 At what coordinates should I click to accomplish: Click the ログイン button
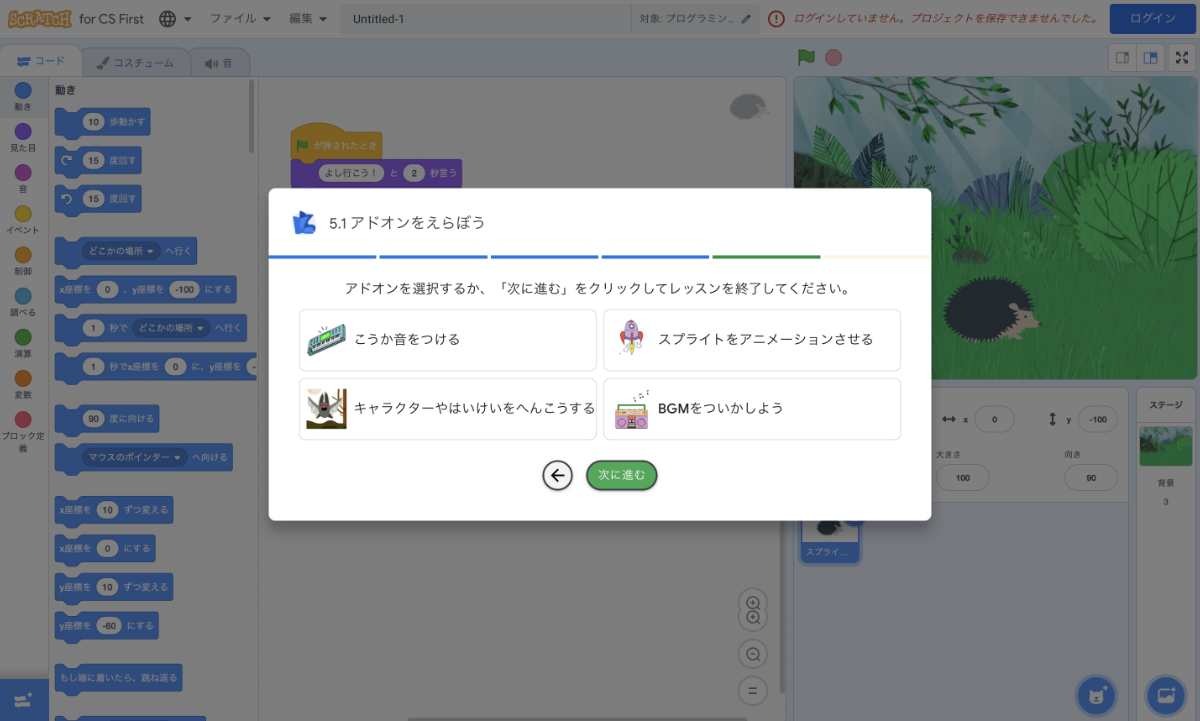tap(1151, 18)
